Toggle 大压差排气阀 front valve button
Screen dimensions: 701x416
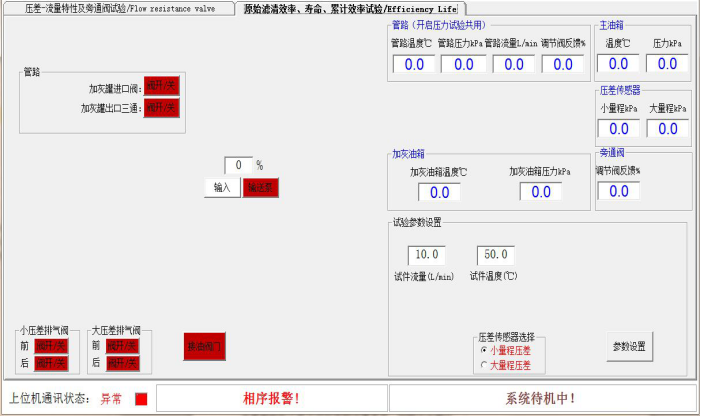click(122, 346)
